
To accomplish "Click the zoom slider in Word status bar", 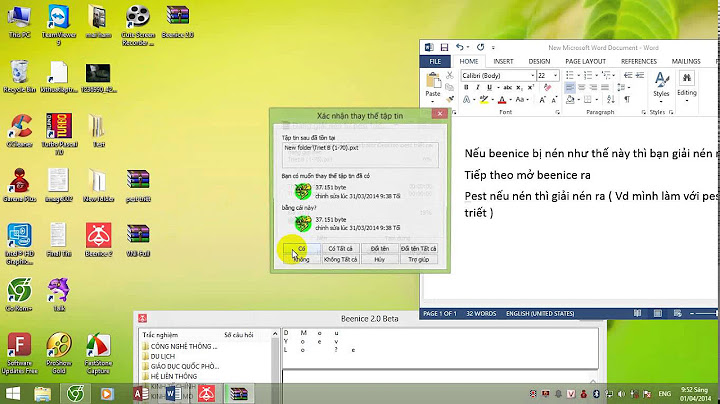I will [x=705, y=314].
